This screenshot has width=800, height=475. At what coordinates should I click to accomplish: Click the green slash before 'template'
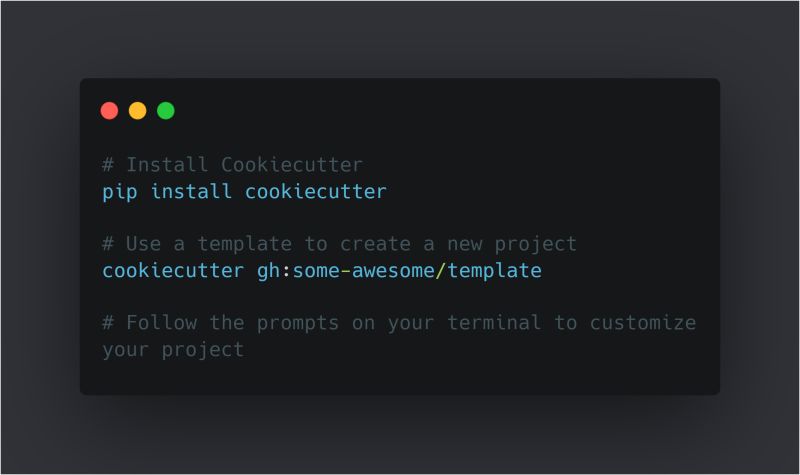(x=441, y=271)
